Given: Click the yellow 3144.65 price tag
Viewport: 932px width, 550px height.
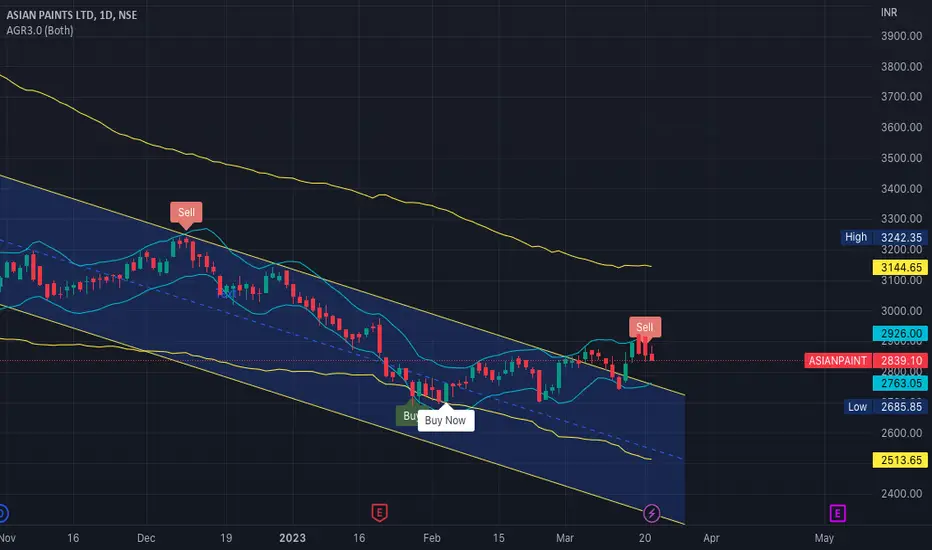Looking at the screenshot, I should point(900,268).
